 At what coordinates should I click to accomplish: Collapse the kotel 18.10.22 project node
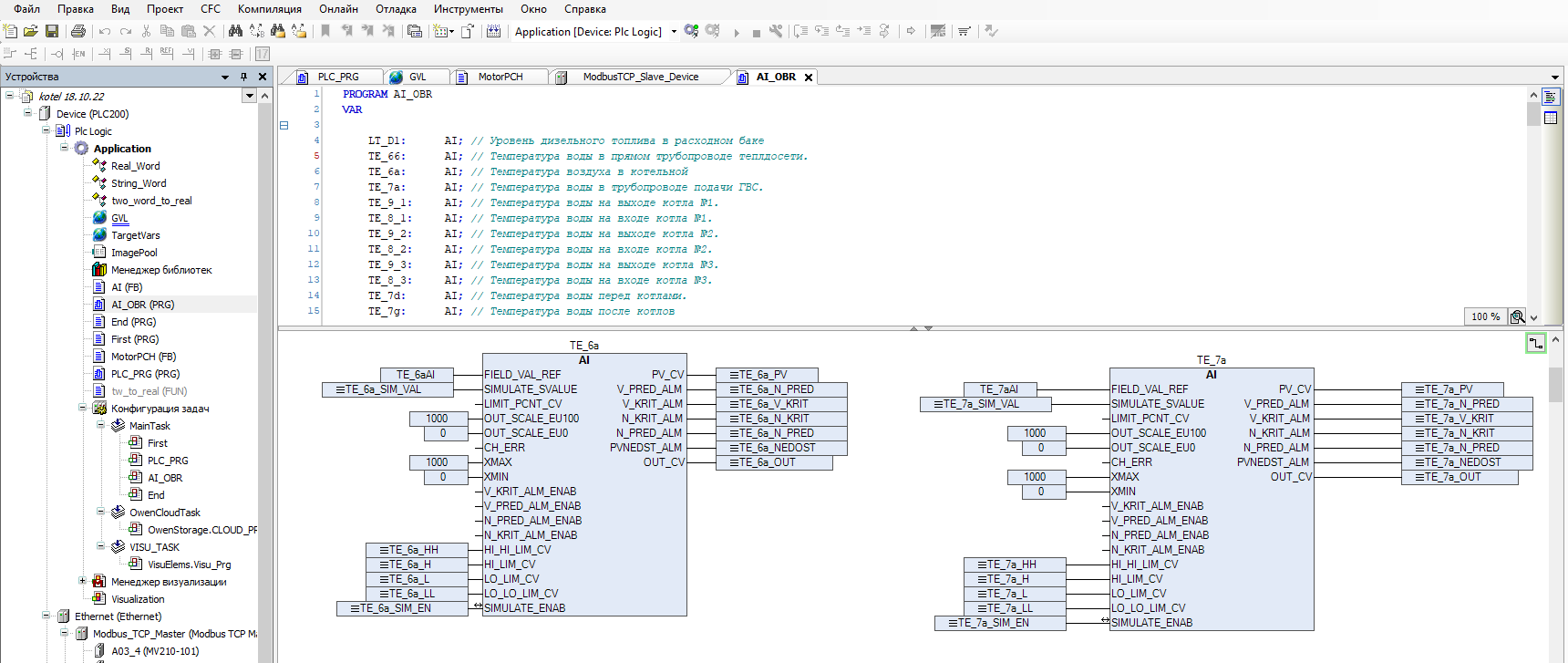[x=10, y=95]
